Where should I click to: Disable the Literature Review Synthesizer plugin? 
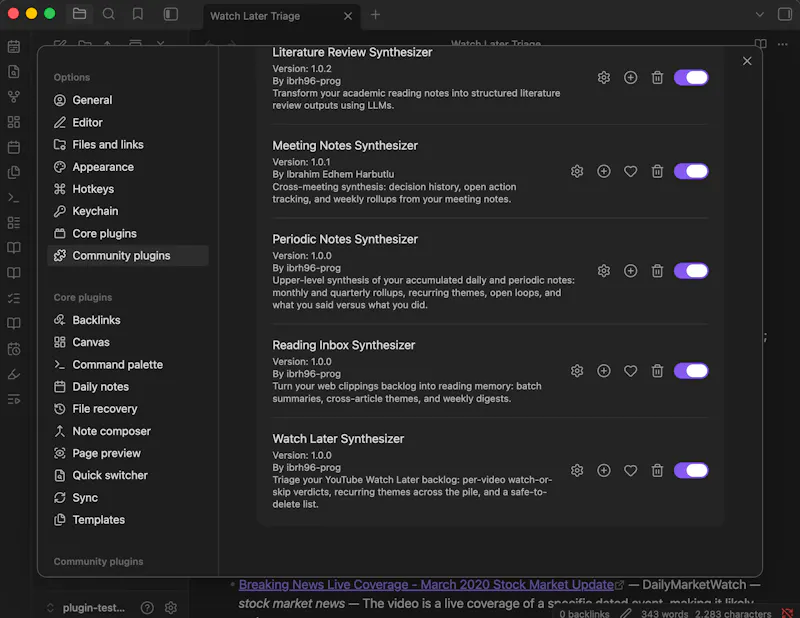[691, 78]
